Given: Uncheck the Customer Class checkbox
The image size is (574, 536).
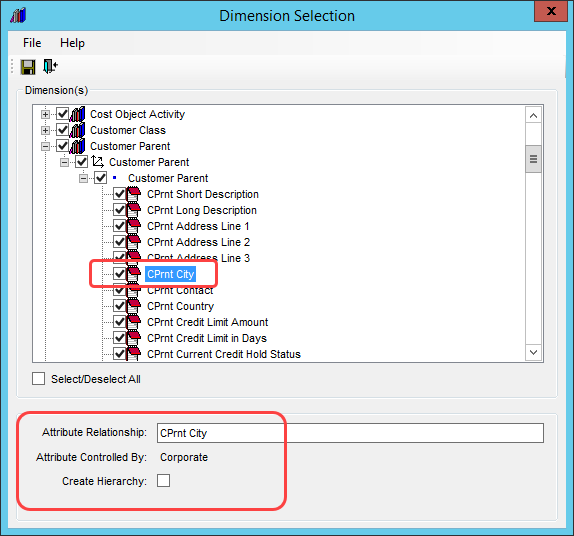Looking at the screenshot, I should [63, 130].
